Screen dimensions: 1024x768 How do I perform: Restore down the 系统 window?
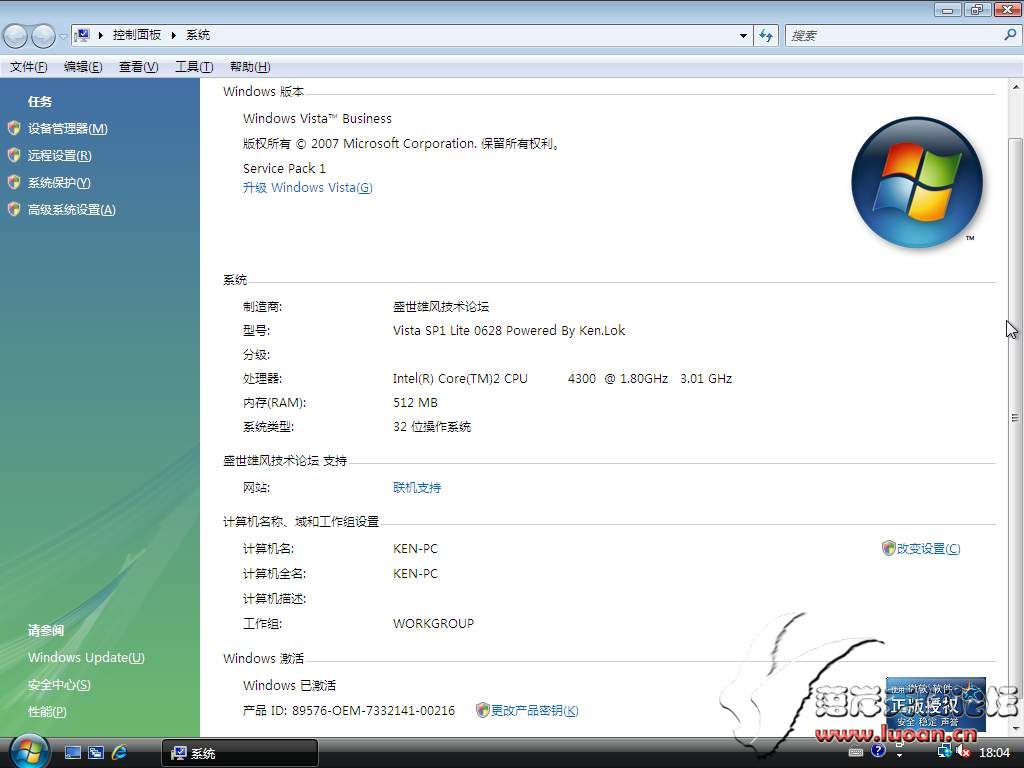(976, 9)
